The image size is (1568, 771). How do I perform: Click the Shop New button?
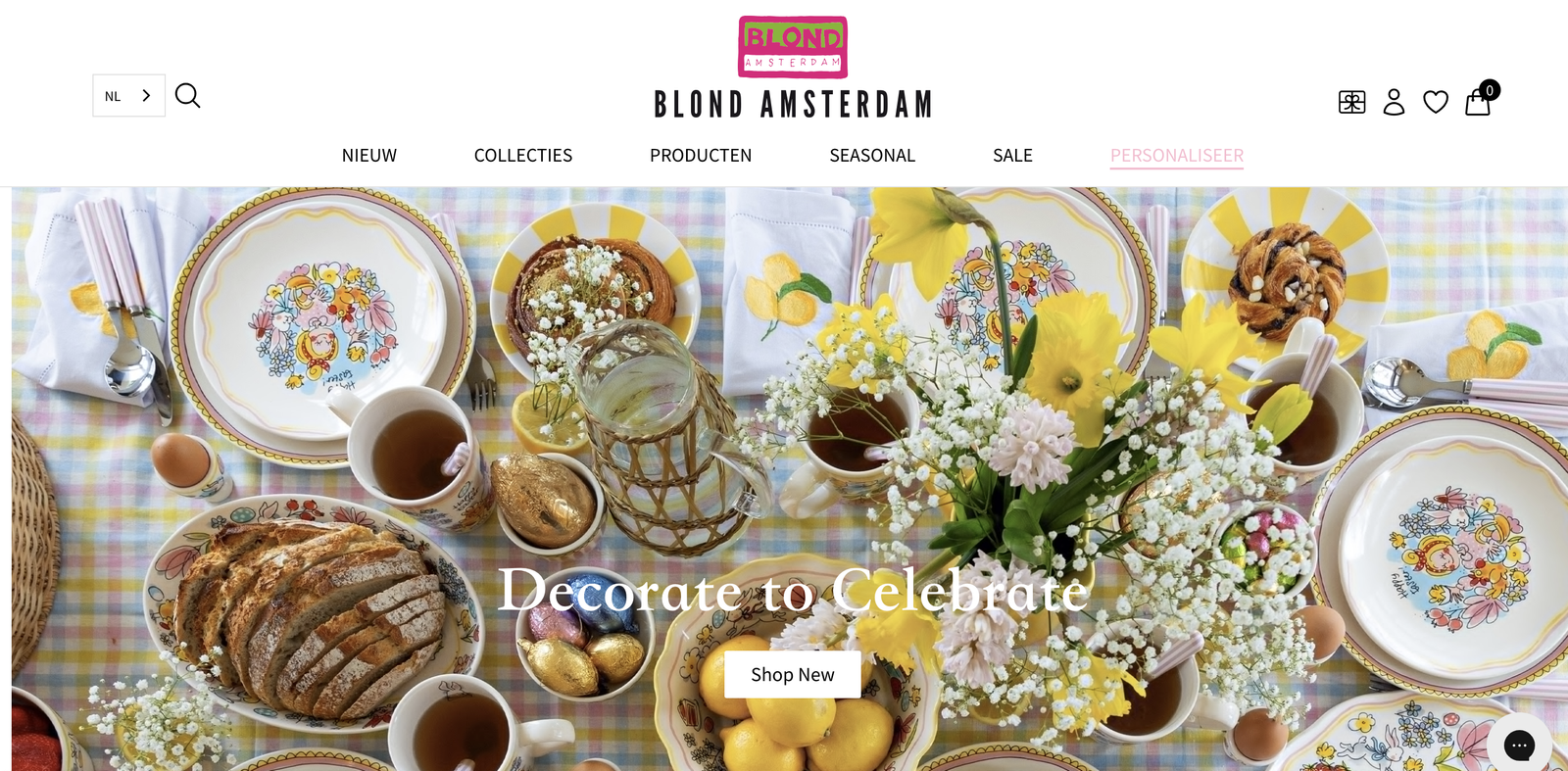pos(793,675)
